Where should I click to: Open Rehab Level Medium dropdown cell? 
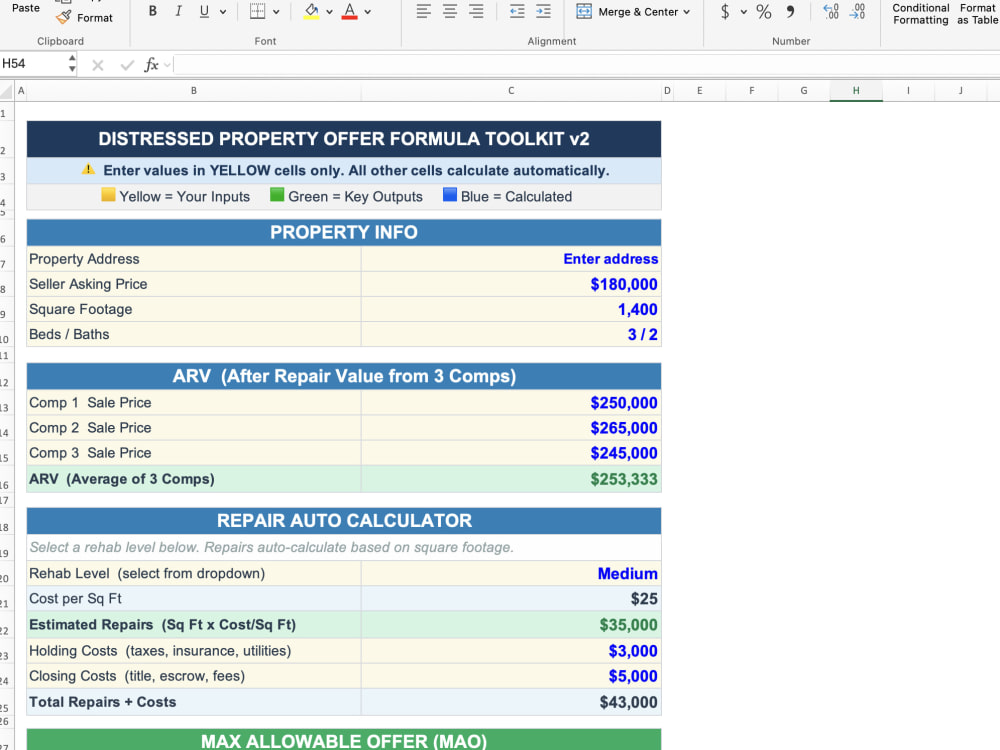[x=511, y=573]
